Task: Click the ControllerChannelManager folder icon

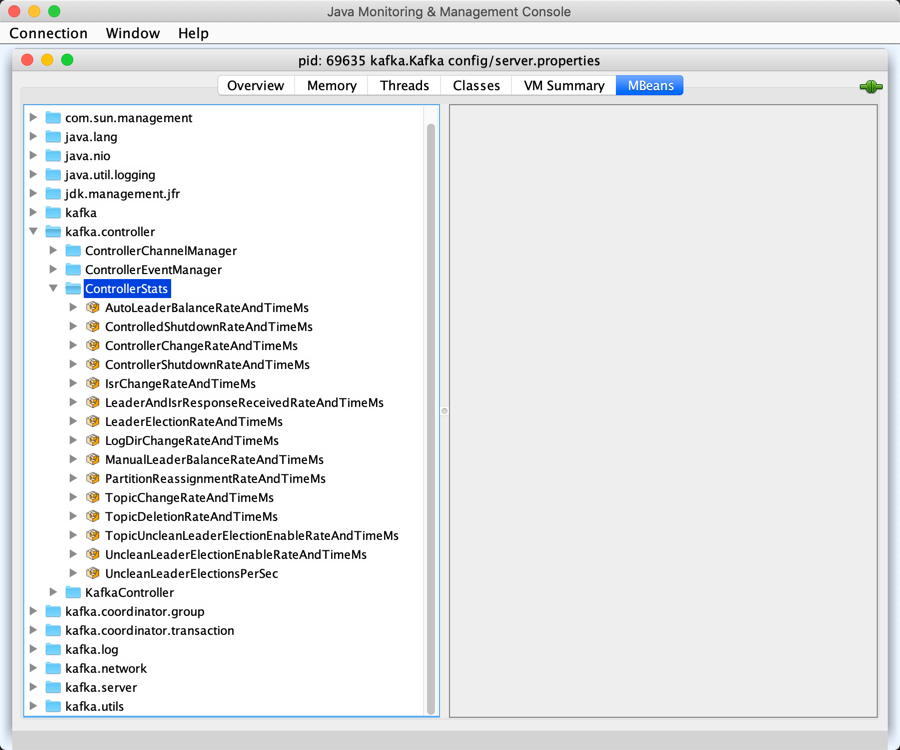Action: pyautogui.click(x=73, y=251)
